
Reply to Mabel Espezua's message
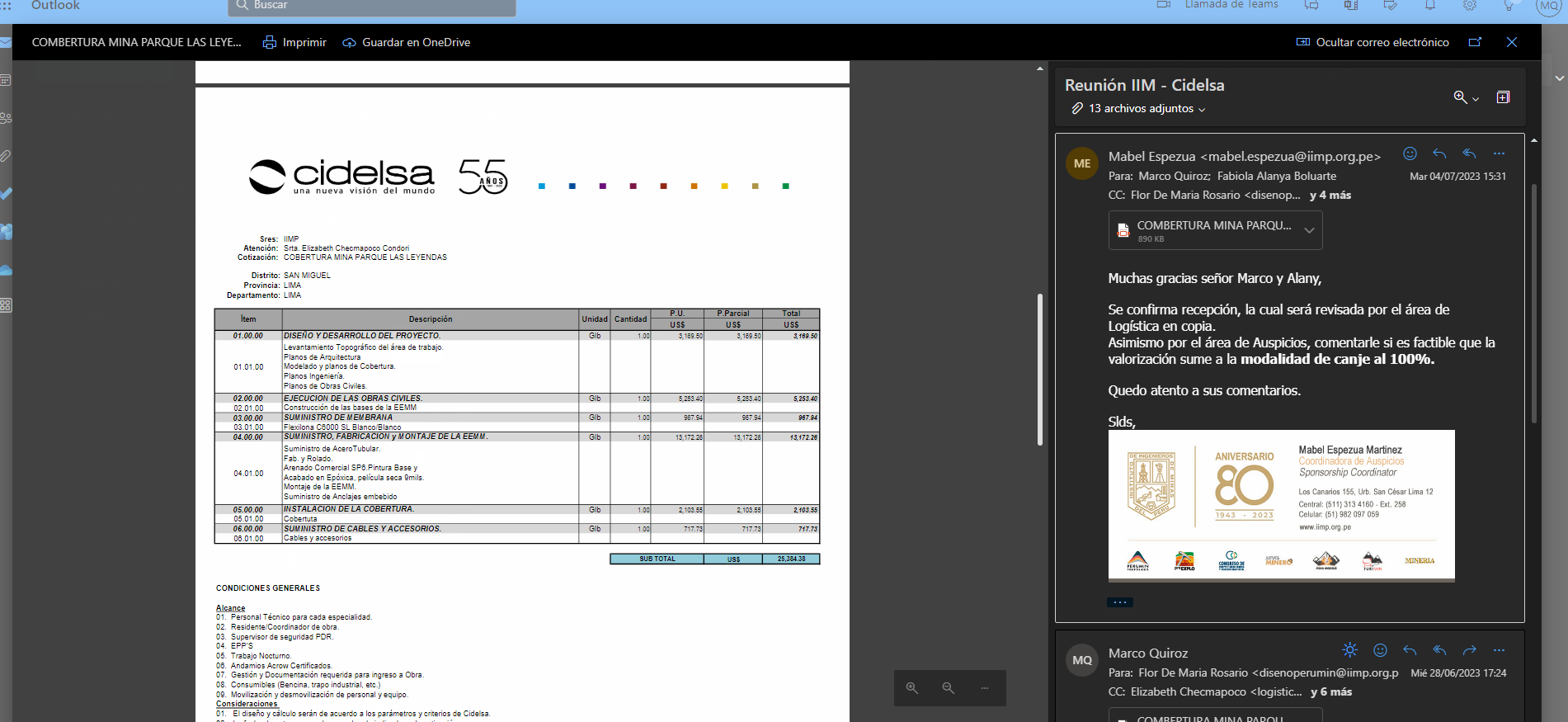point(1439,153)
